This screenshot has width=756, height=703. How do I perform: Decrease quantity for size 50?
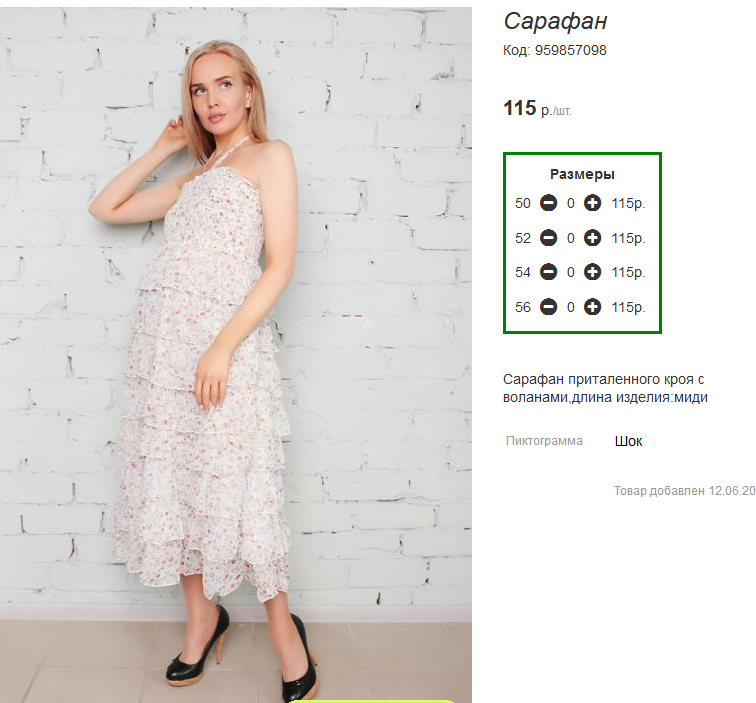point(548,204)
